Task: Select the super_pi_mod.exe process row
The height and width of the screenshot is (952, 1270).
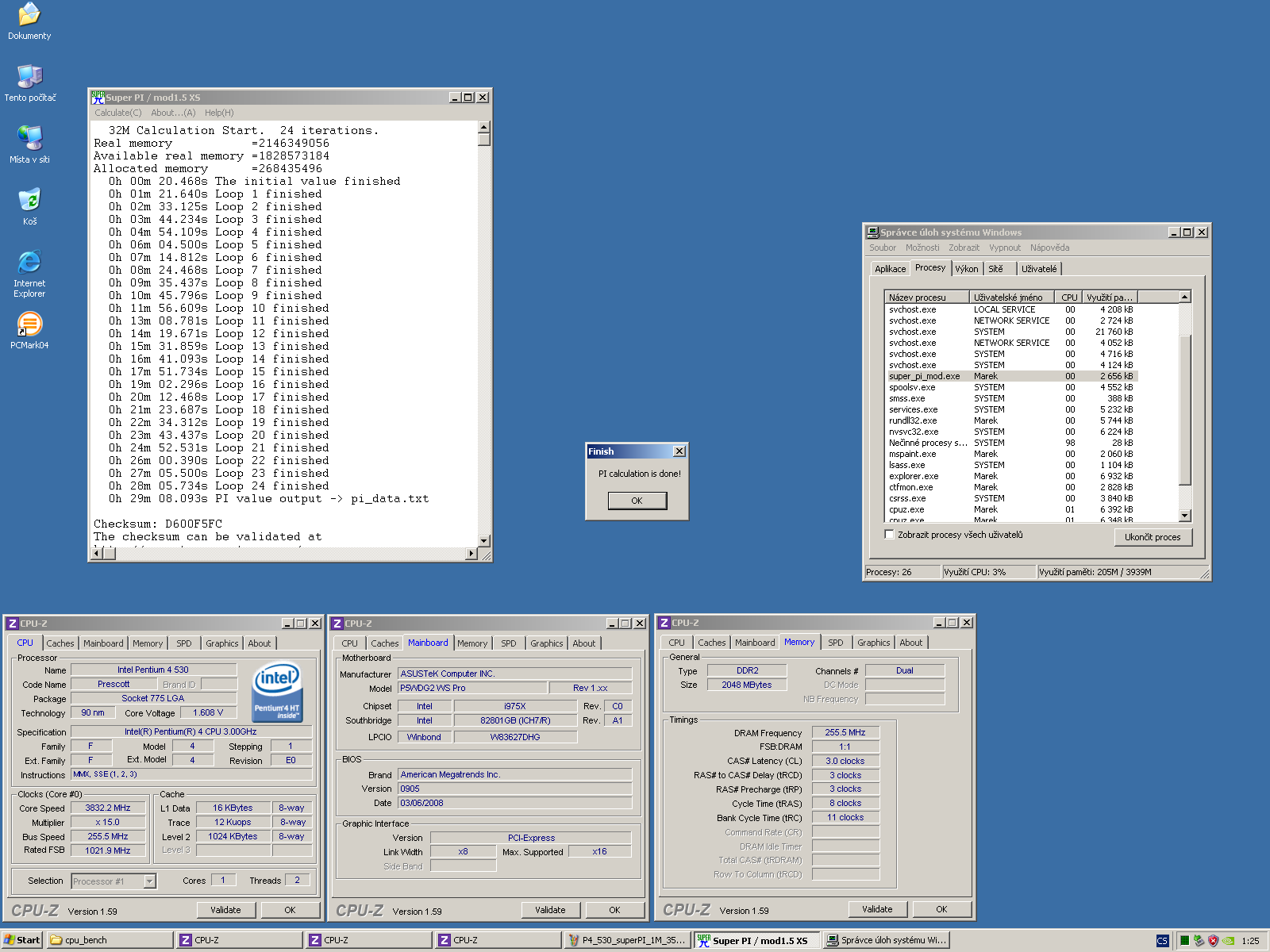Action: 1012,376
